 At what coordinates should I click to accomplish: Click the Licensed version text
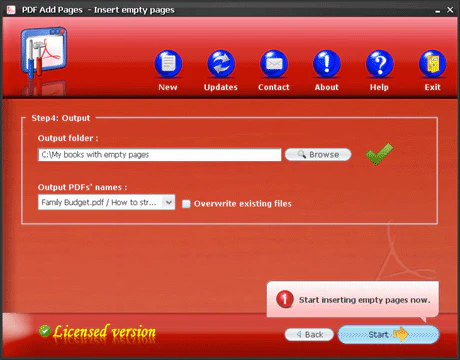click(104, 332)
